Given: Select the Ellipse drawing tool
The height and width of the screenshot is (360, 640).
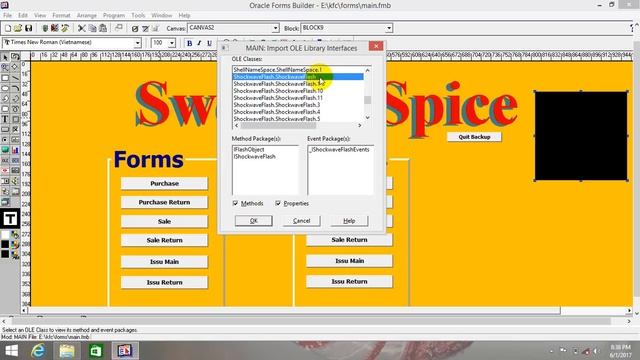Looking at the screenshot, I should click(x=5, y=88).
